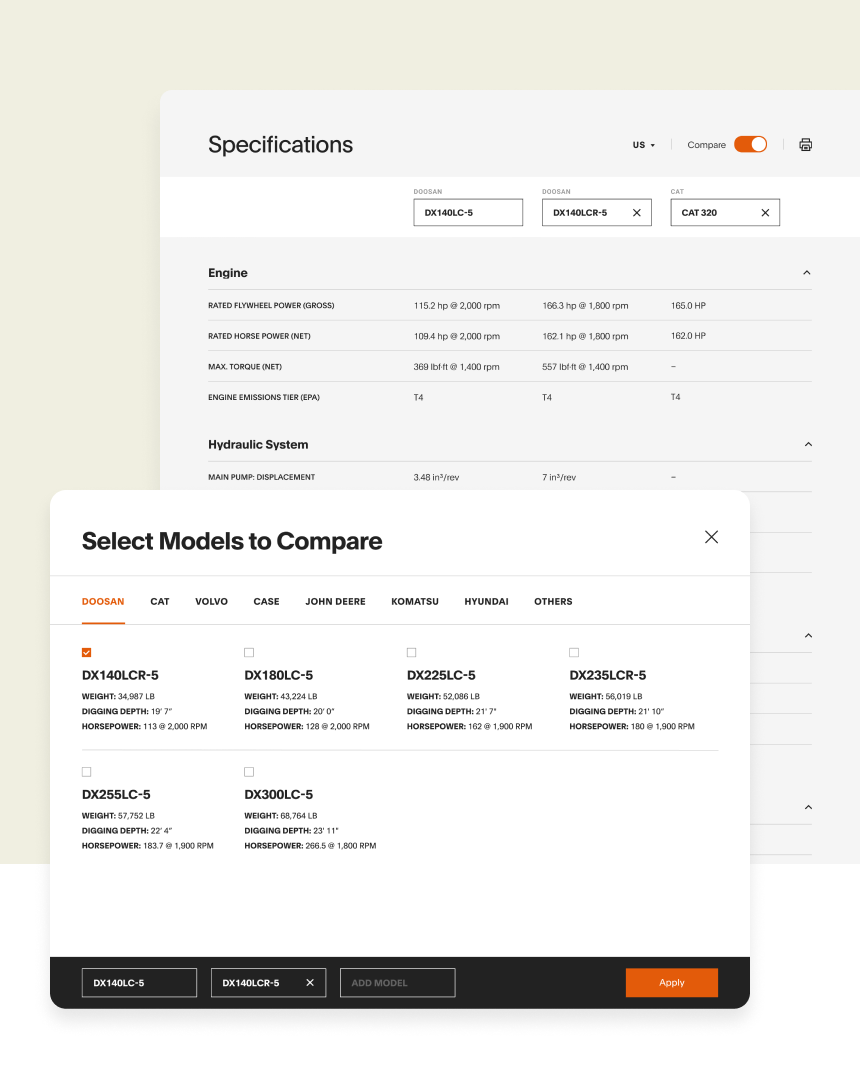Image resolution: width=860 pixels, height=1075 pixels.
Task: Collapse the Engine section
Action: 807,273
